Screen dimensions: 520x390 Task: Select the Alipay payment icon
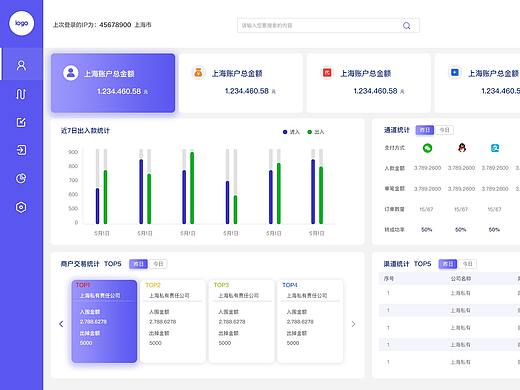click(x=495, y=148)
